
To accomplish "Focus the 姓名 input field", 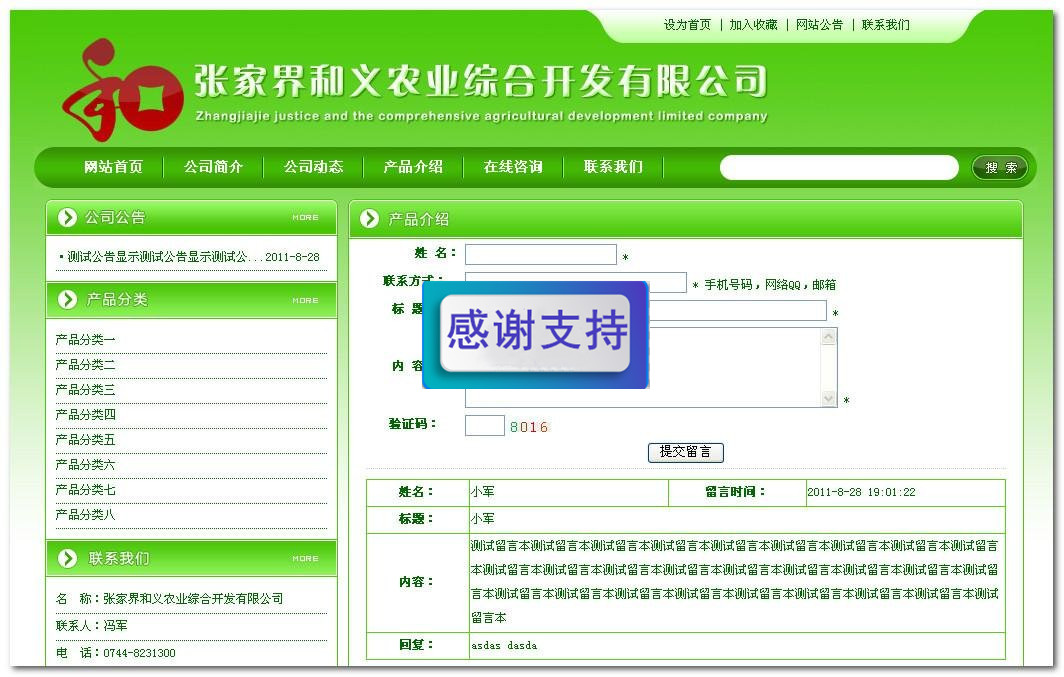I will click(541, 254).
